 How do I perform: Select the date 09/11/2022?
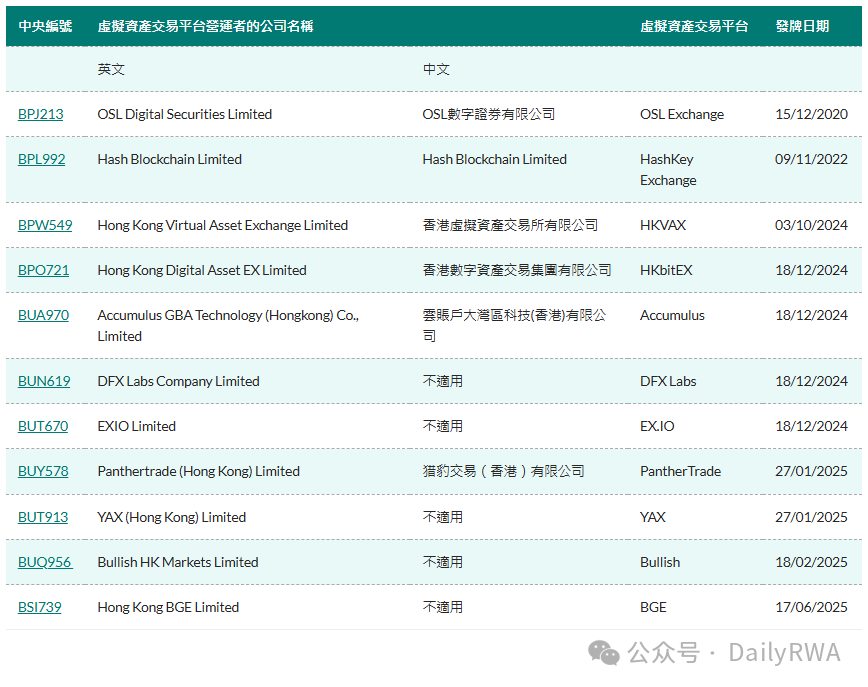812,159
